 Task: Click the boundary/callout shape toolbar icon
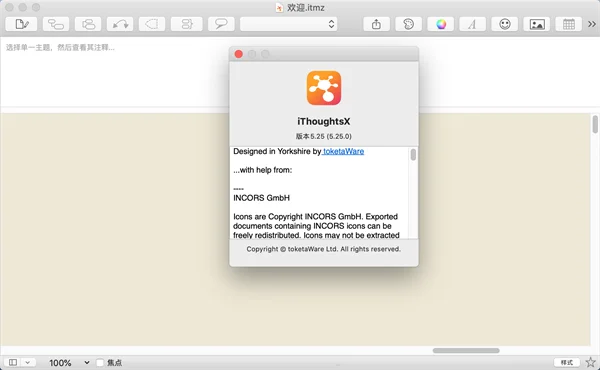(x=152, y=24)
